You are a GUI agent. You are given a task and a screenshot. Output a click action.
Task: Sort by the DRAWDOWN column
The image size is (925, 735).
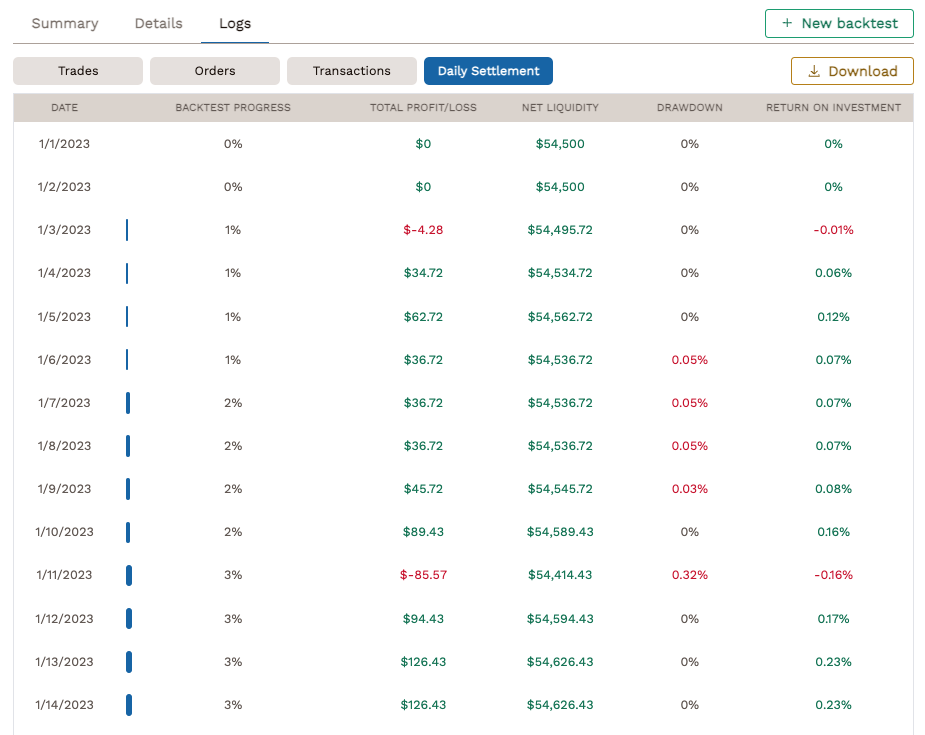pos(688,107)
